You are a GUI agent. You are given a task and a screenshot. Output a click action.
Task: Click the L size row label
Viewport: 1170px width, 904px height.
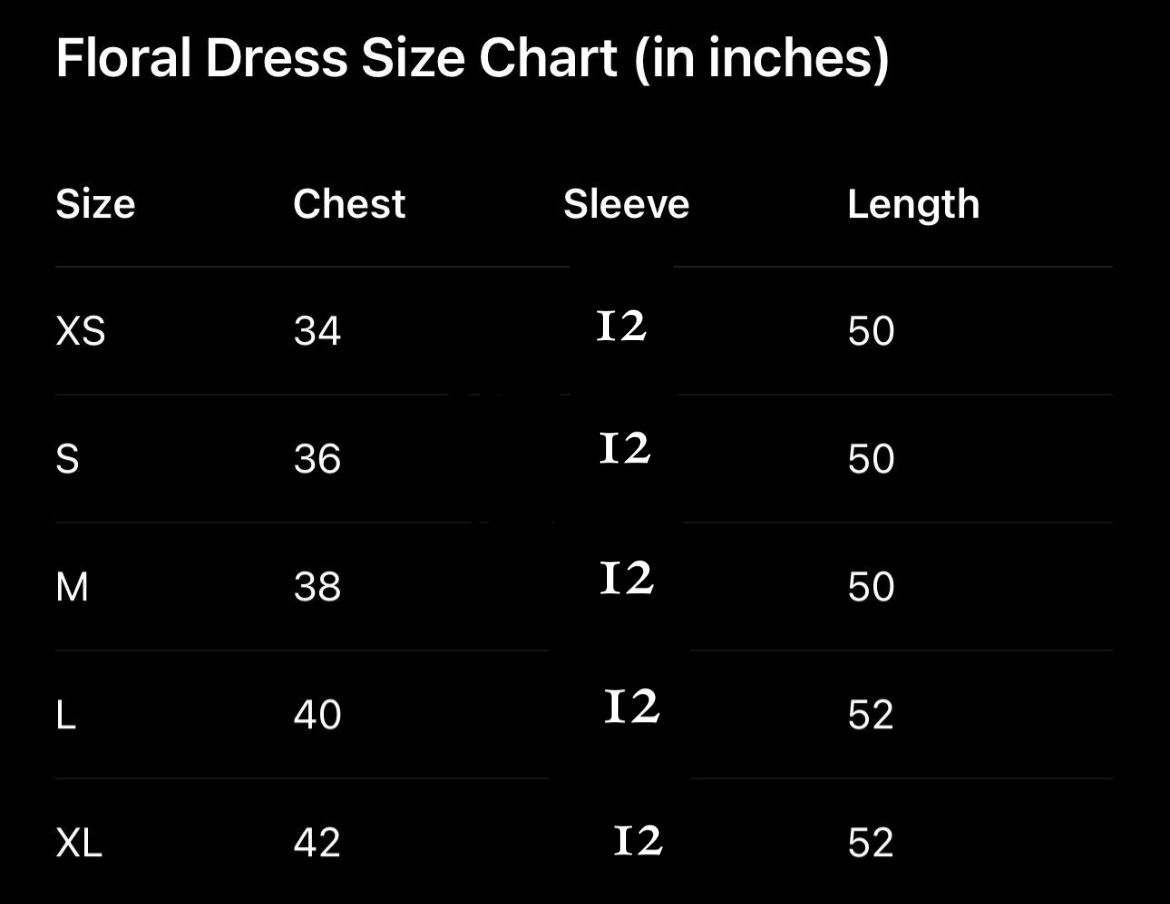pyautogui.click(x=66, y=715)
